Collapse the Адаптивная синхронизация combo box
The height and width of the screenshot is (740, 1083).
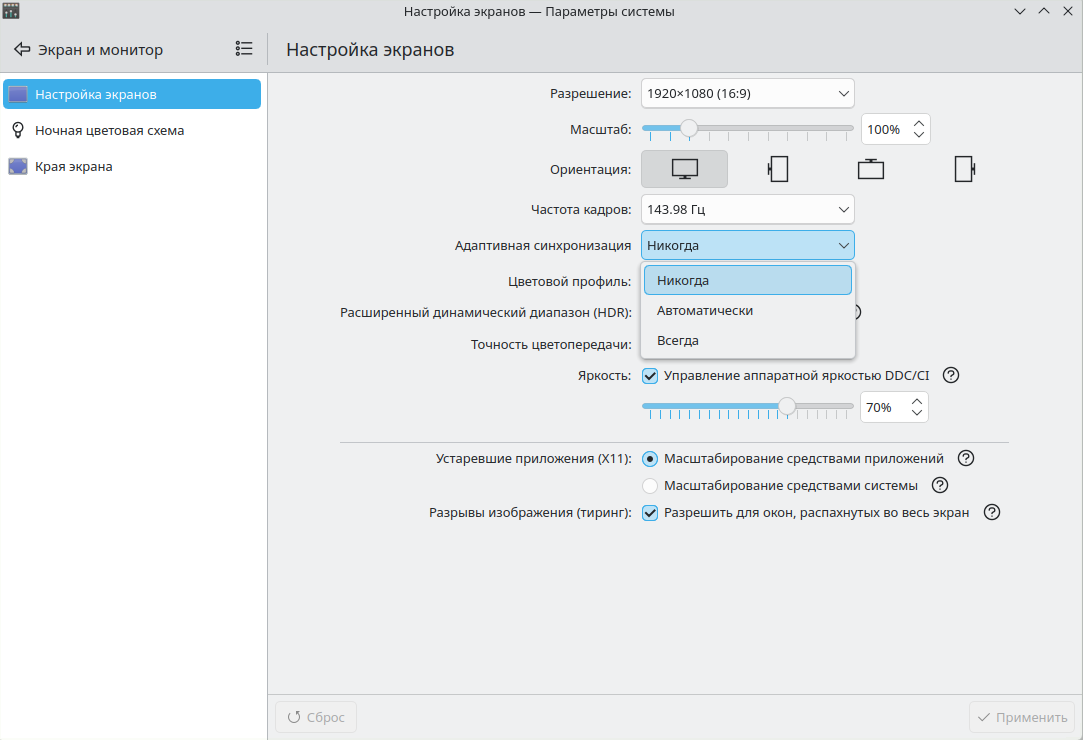(747, 245)
